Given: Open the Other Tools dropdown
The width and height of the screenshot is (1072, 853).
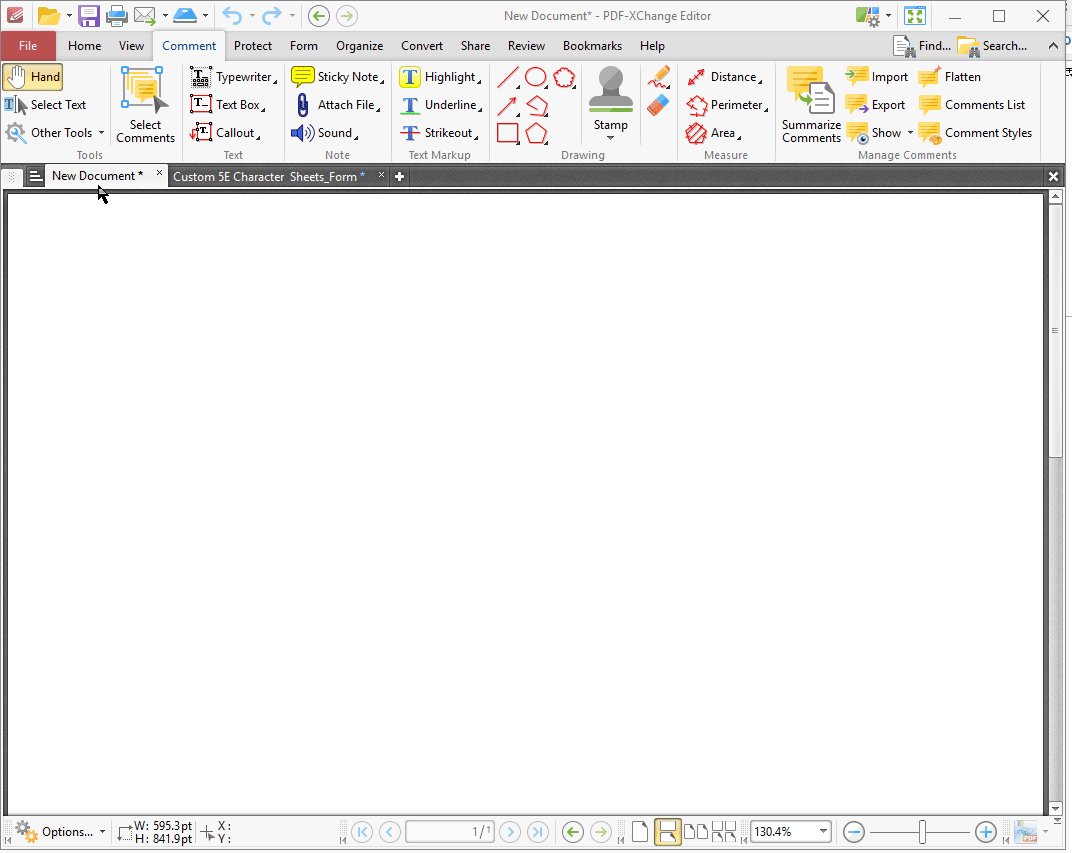Looking at the screenshot, I should 102,132.
